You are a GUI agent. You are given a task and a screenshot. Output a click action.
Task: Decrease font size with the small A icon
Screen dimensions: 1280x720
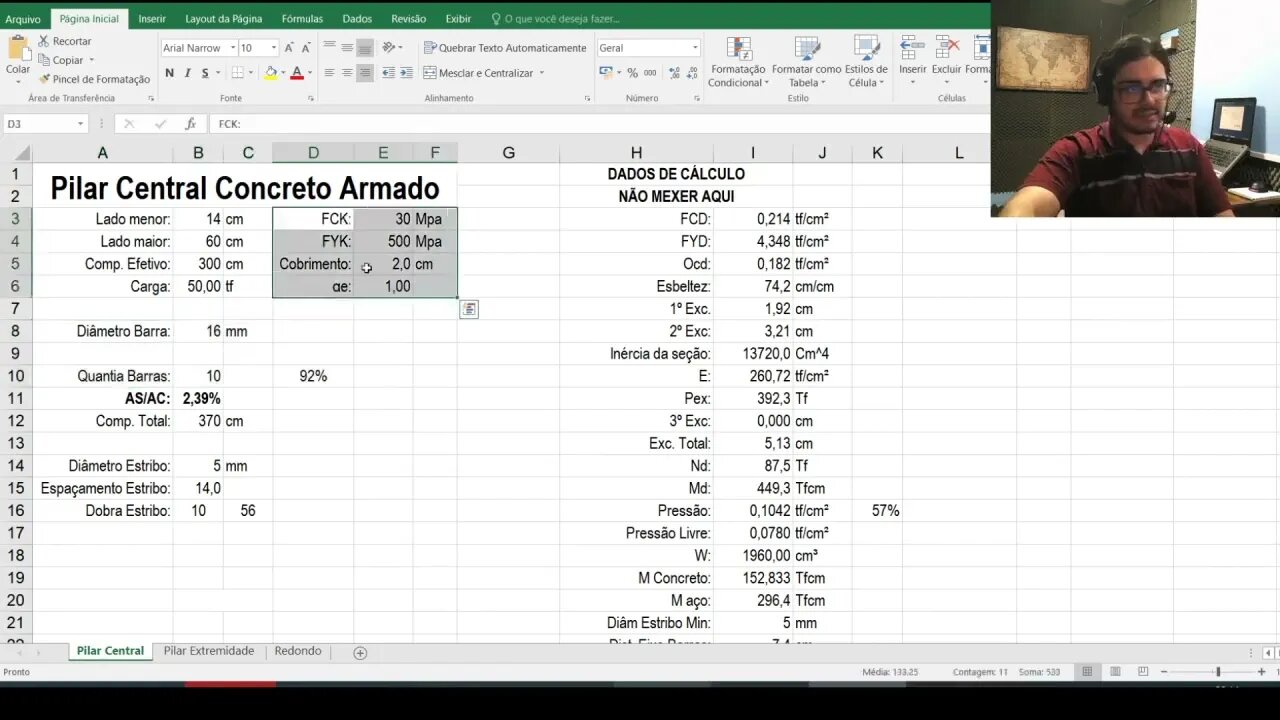point(306,48)
